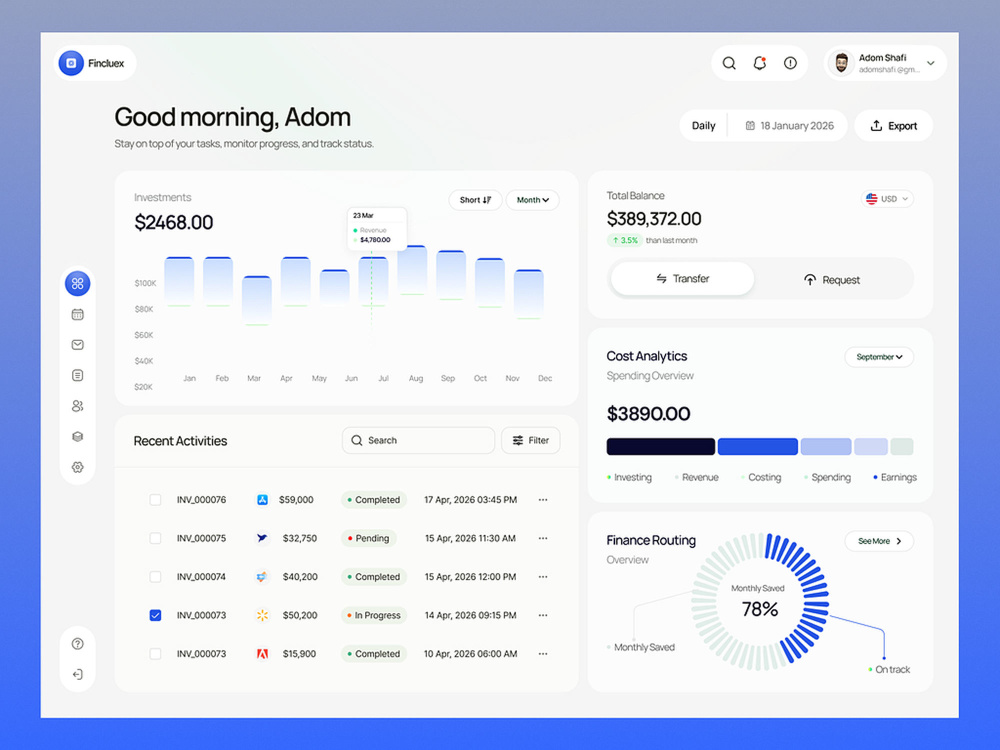Click the bright blue bar segment
Screen dimensions: 1000x750
(x=757, y=446)
